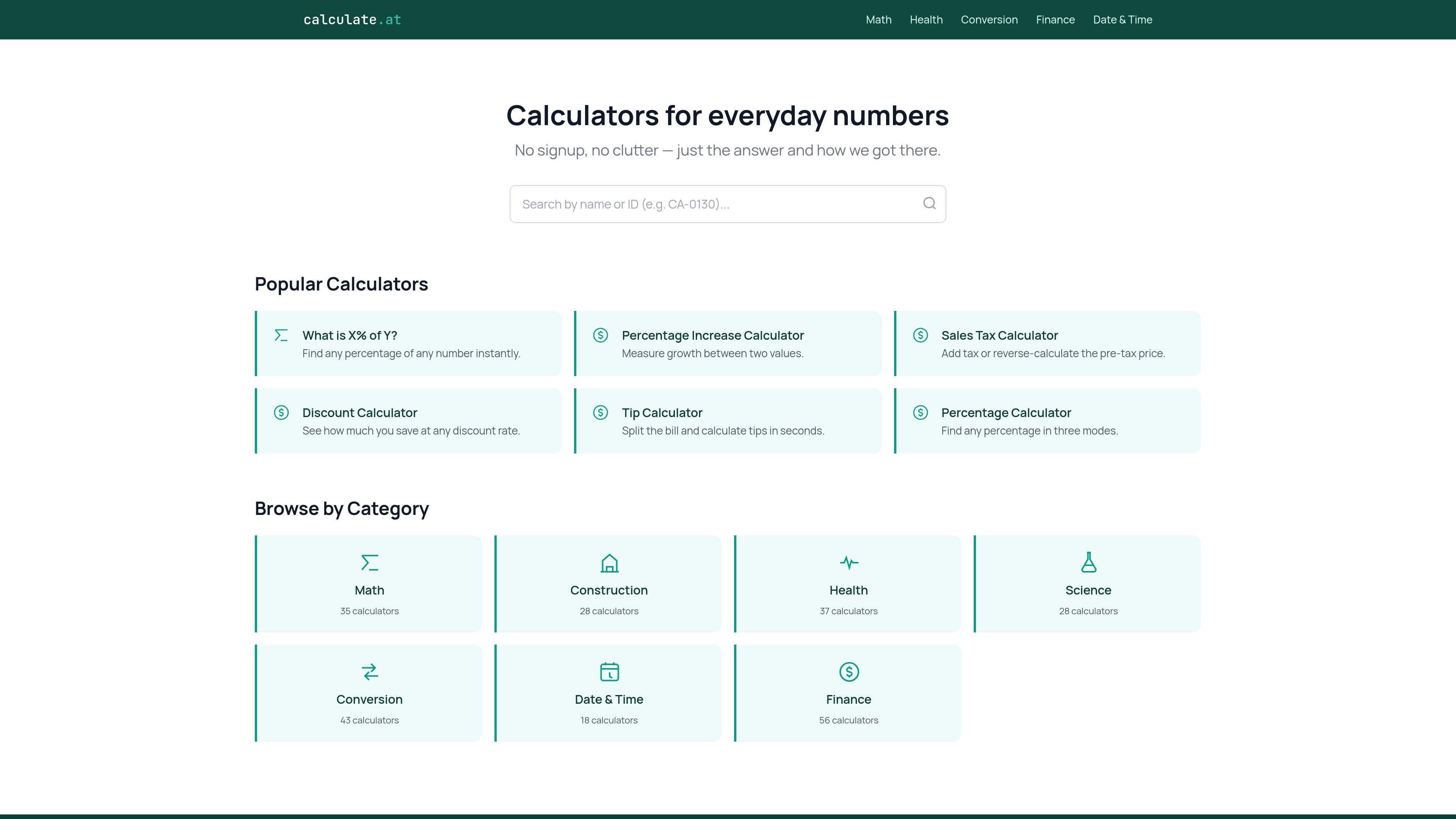Viewport: 1456px width, 819px height.
Task: Click 'Calculators for everyday numbers' headline
Action: pyautogui.click(x=728, y=115)
